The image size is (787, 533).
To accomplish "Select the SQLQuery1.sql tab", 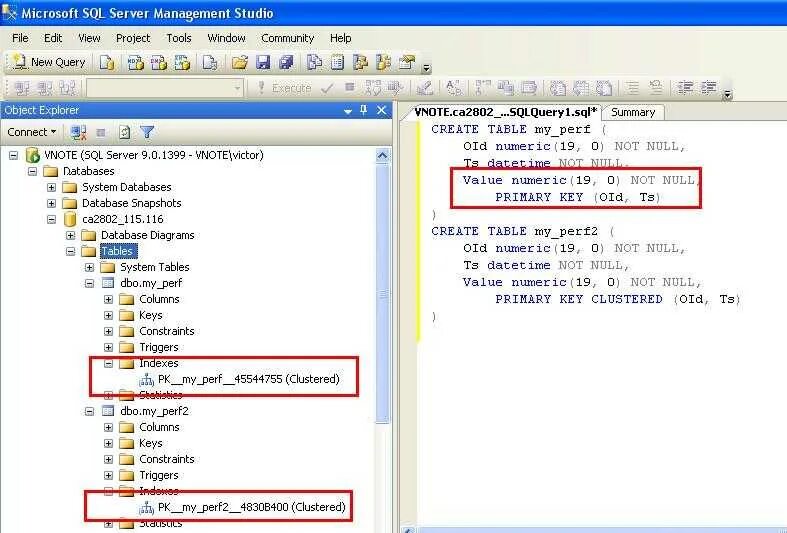I will (x=505, y=112).
